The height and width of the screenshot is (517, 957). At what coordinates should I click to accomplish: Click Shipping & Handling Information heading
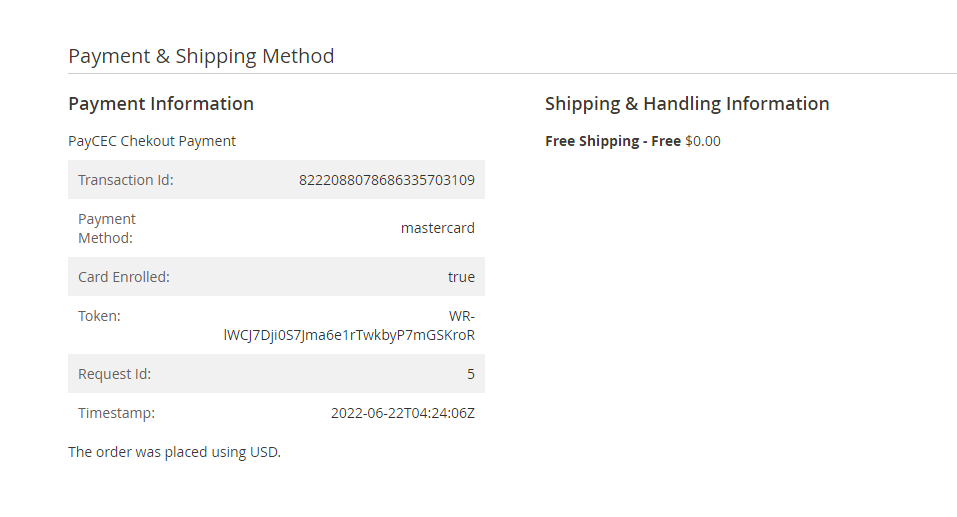687,104
